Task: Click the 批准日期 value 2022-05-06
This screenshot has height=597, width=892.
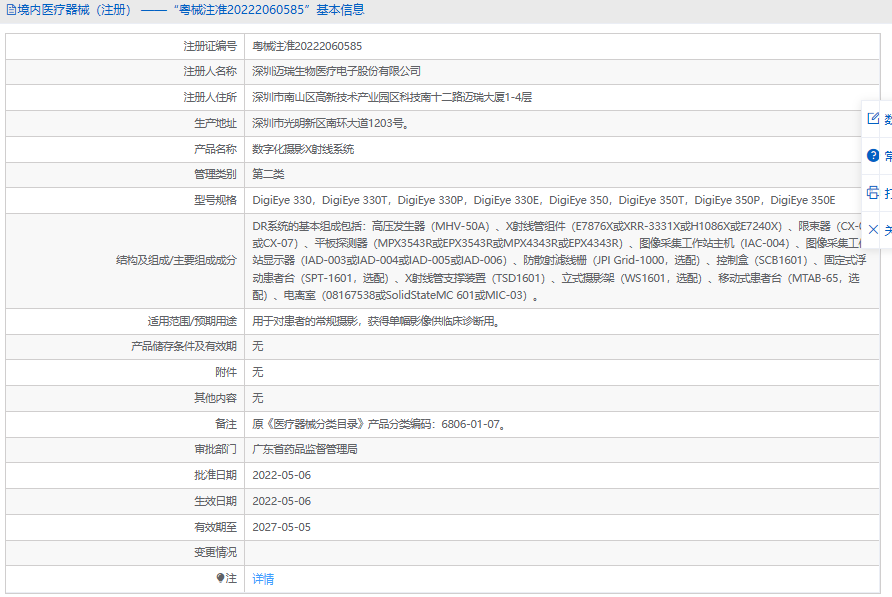Action: pos(282,475)
